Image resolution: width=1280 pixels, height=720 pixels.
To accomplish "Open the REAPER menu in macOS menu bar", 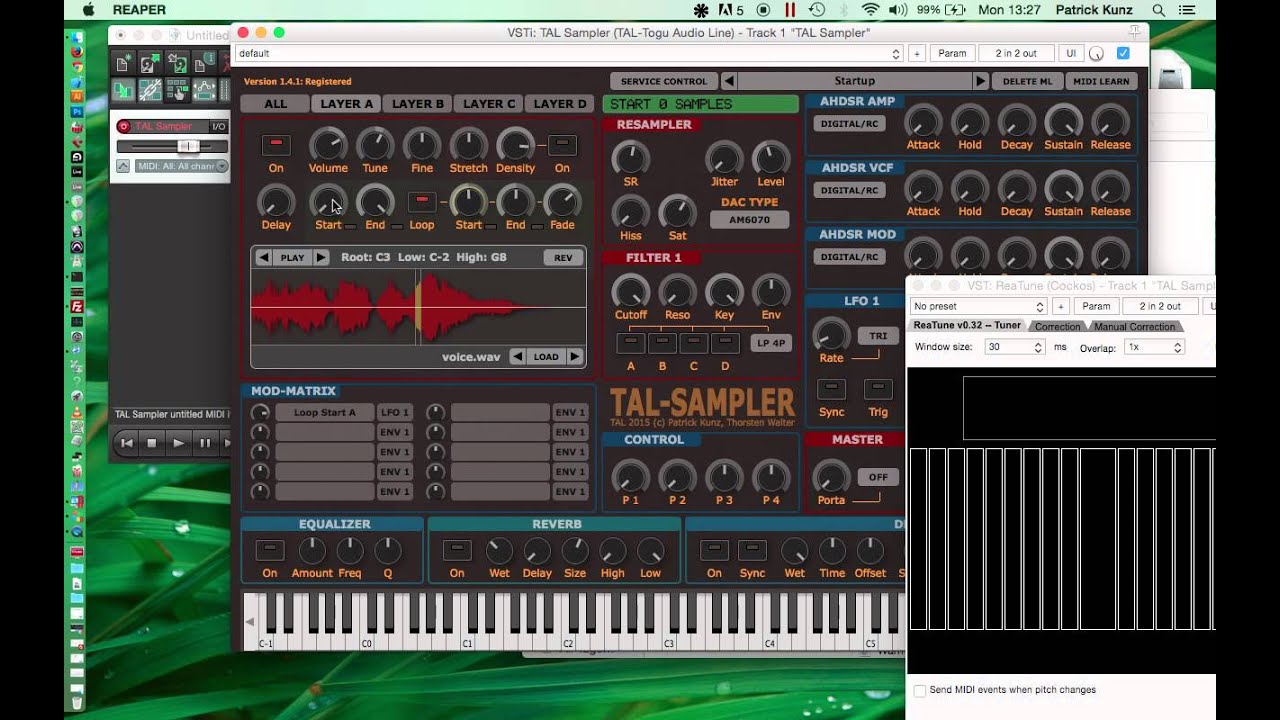I will tap(139, 10).
